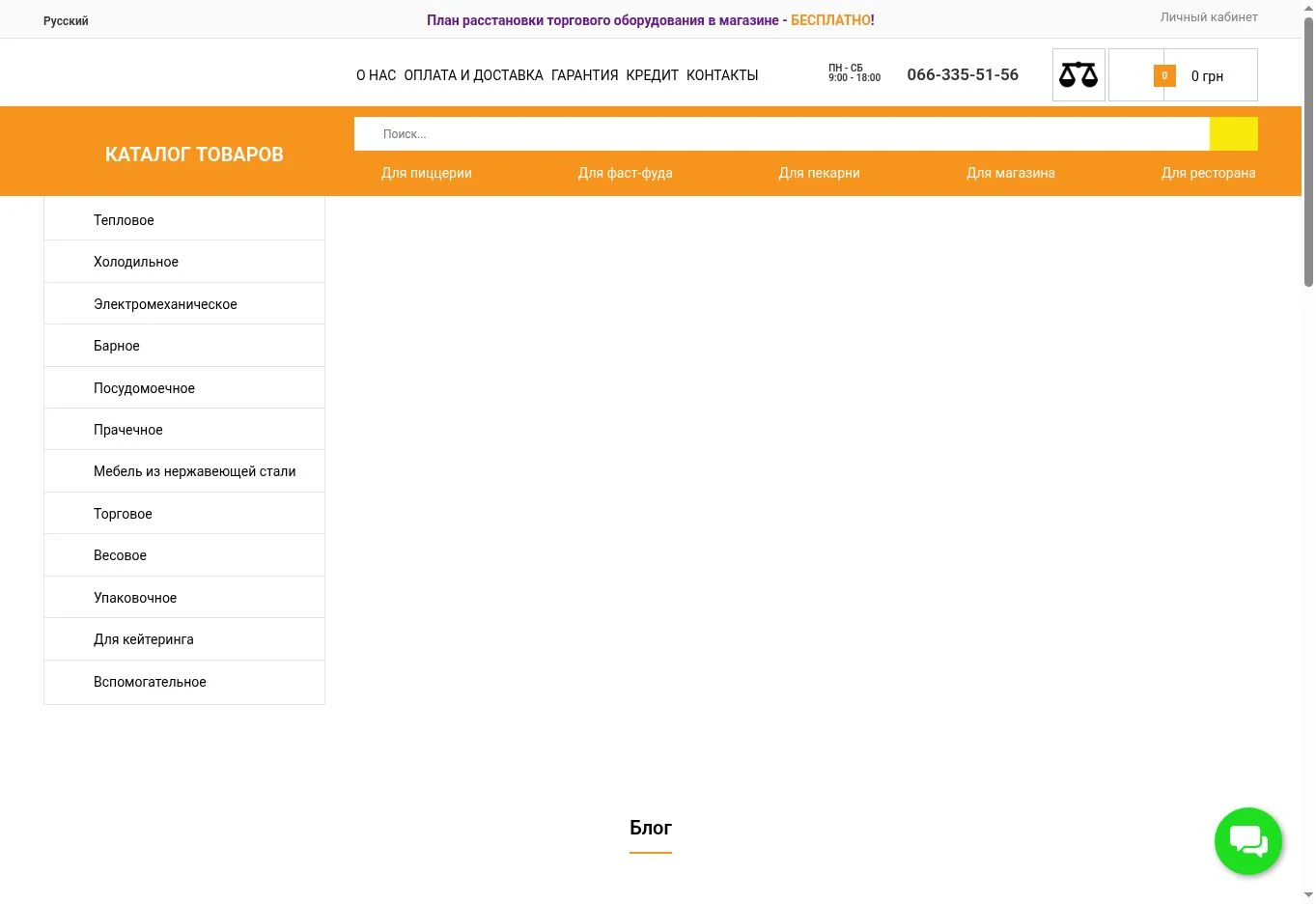Open Вспомогательное catalog category
The image size is (1316, 904).
[184, 682]
